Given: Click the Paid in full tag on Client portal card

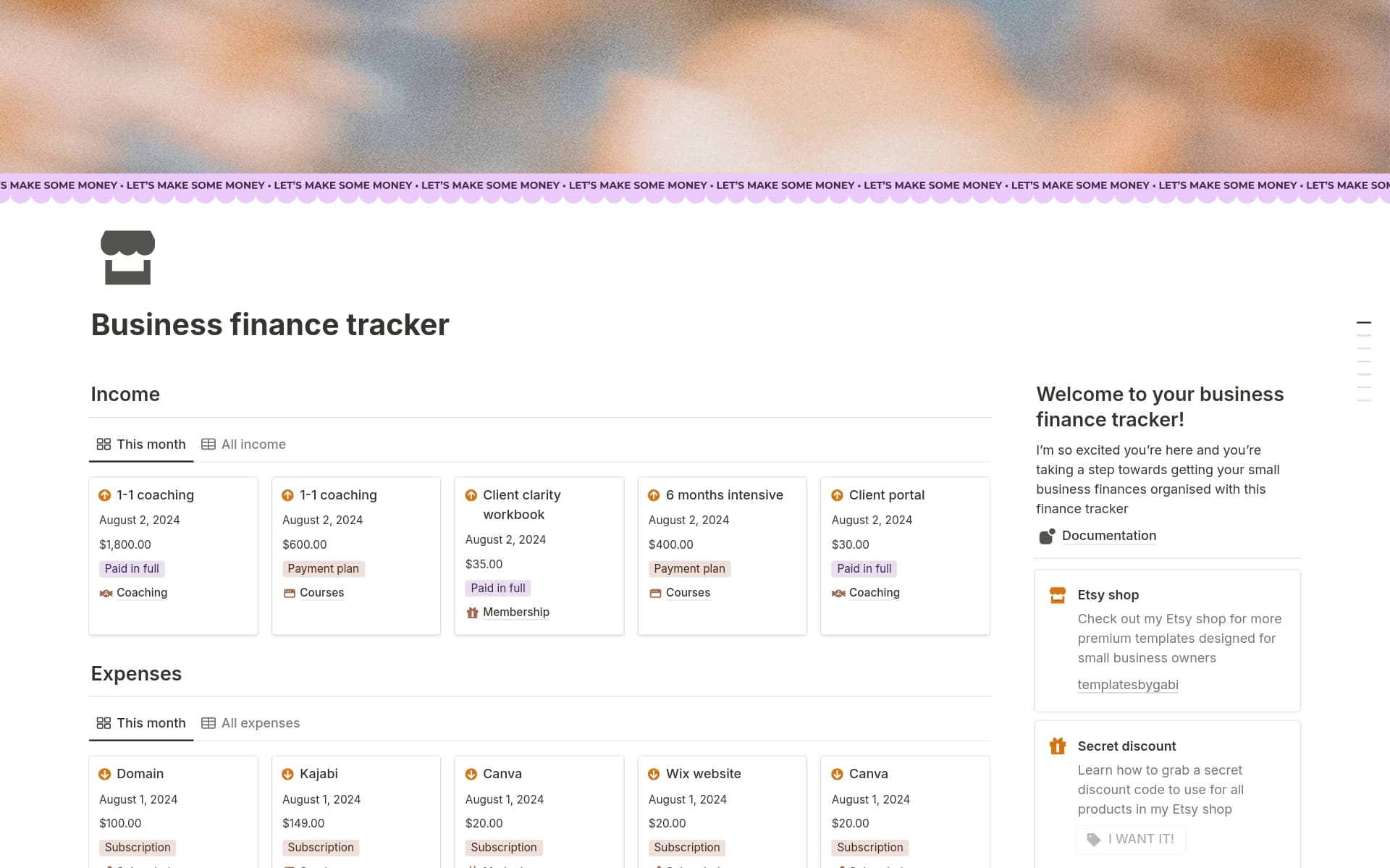Looking at the screenshot, I should pyautogui.click(x=864, y=568).
